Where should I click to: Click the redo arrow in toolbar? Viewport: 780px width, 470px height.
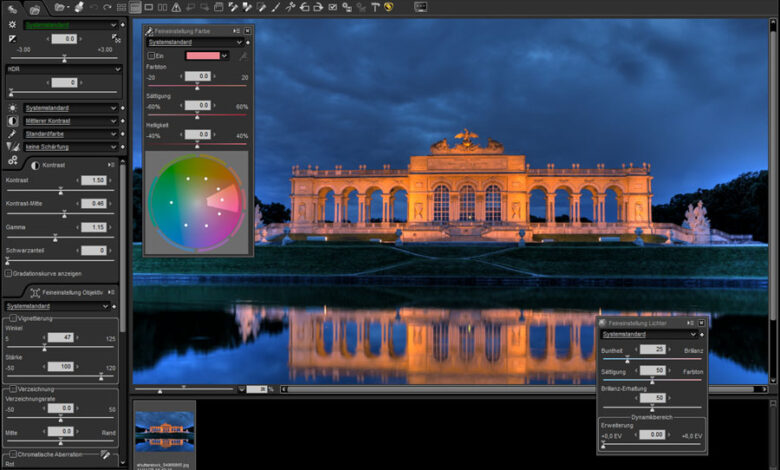(107, 7)
